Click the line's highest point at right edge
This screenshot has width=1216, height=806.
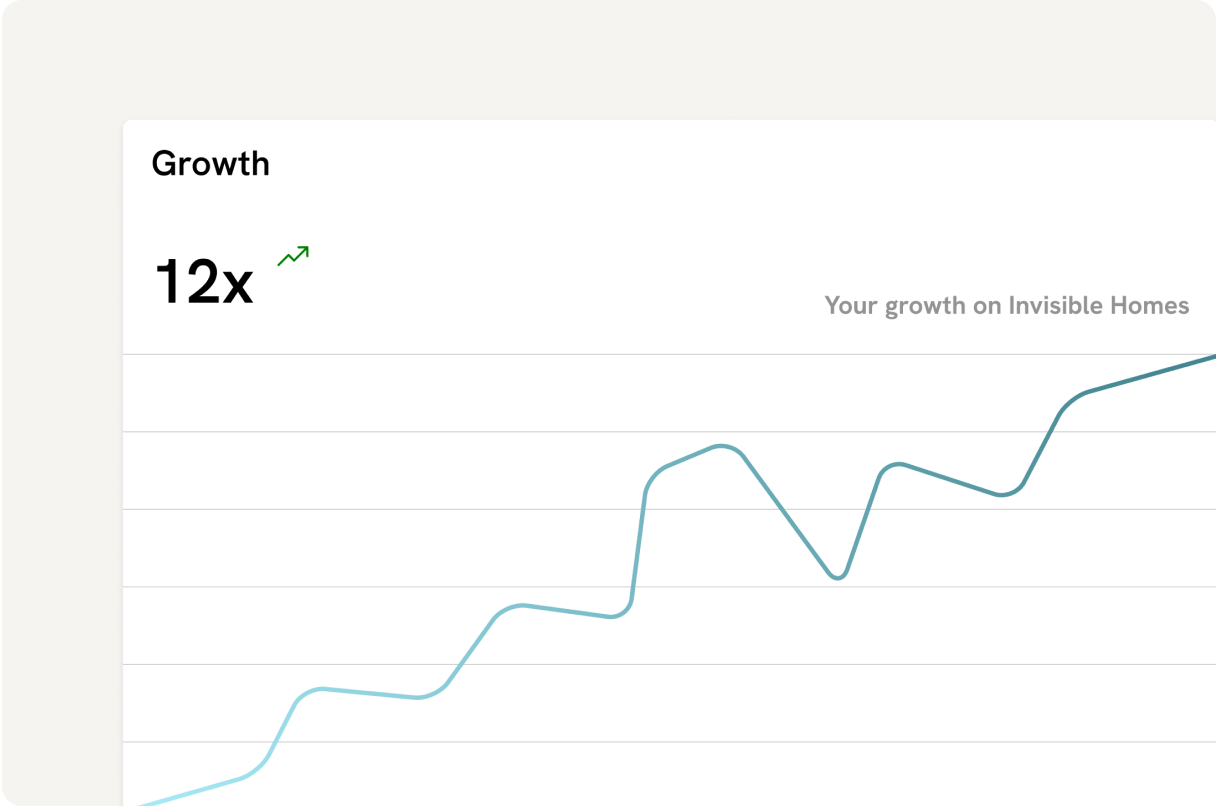[x=1211, y=357]
